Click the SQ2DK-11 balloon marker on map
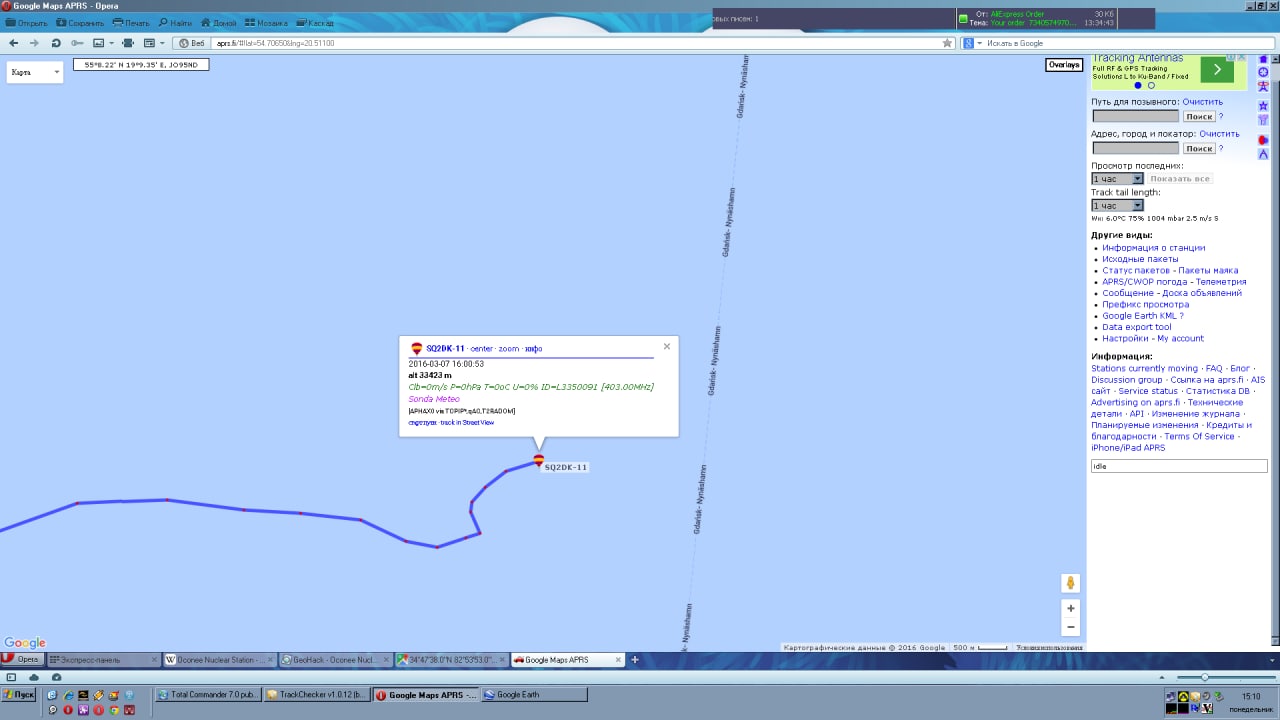 (x=539, y=460)
